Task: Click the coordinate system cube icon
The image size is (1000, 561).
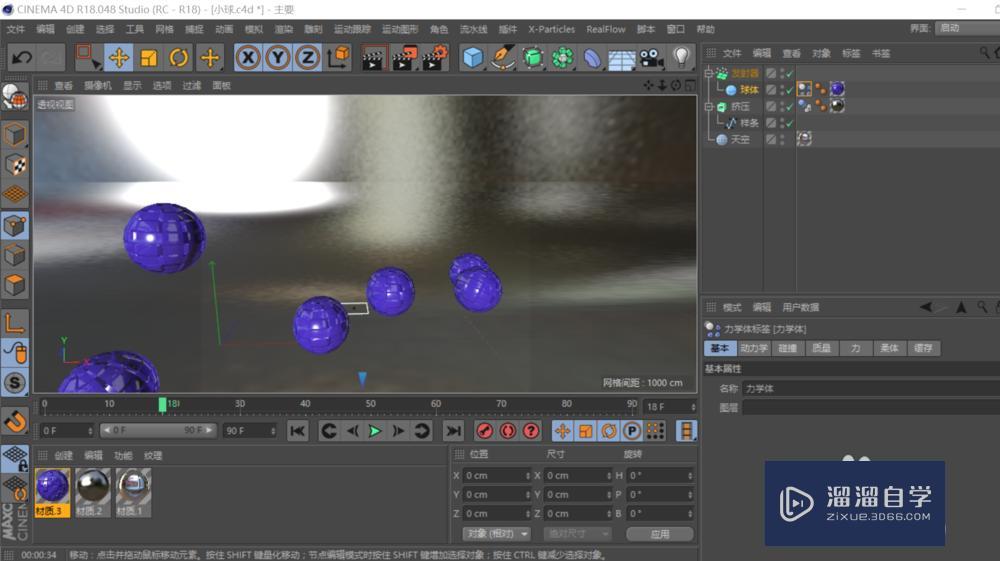Action: pyautogui.click(x=339, y=57)
